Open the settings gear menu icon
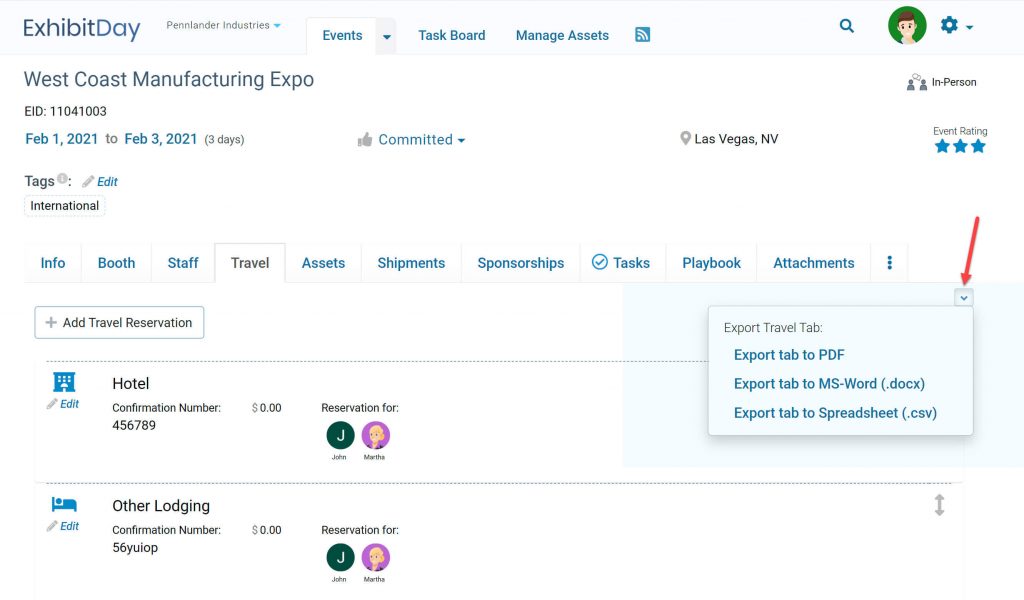This screenshot has width=1024, height=600. coord(948,26)
